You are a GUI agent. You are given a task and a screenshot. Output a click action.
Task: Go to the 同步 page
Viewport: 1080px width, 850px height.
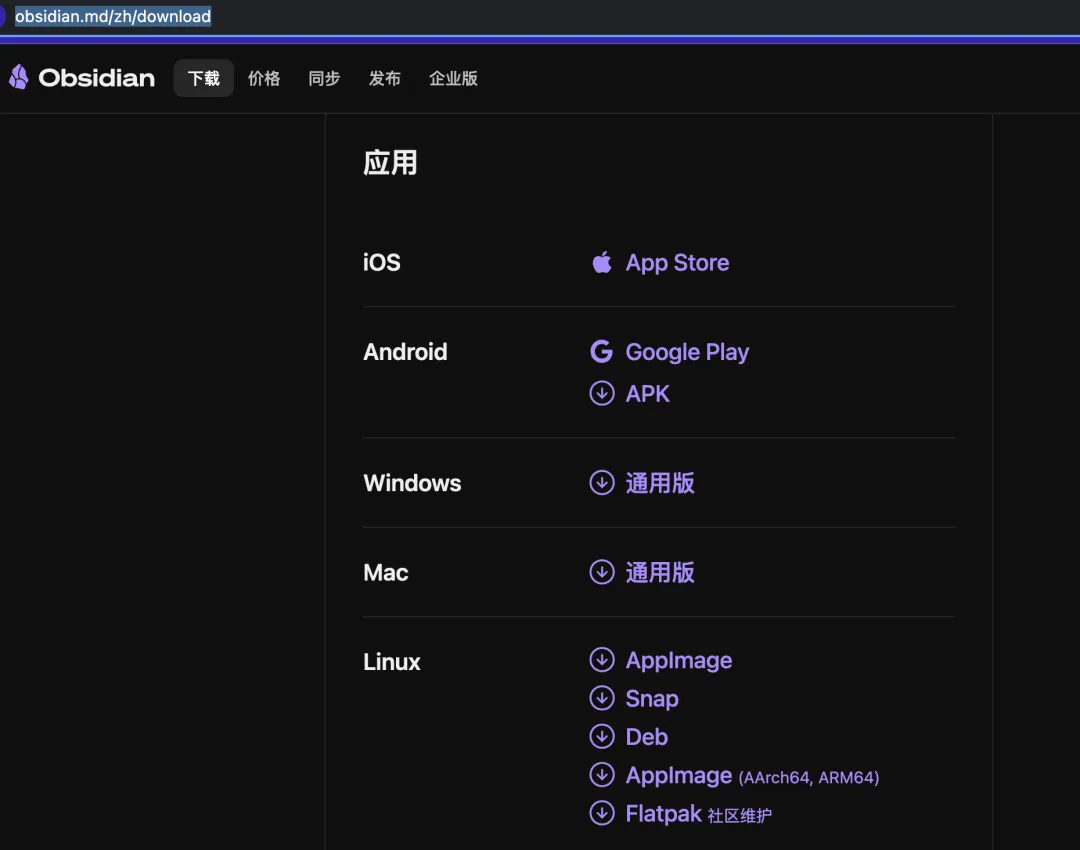point(324,78)
